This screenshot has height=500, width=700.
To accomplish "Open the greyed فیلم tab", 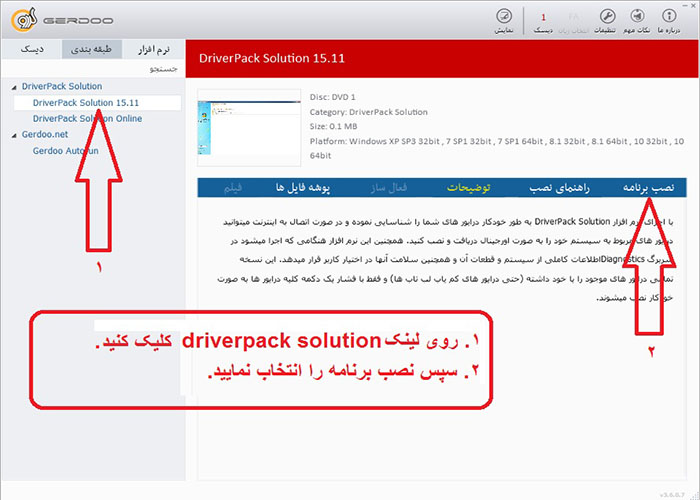I will pyautogui.click(x=233, y=188).
